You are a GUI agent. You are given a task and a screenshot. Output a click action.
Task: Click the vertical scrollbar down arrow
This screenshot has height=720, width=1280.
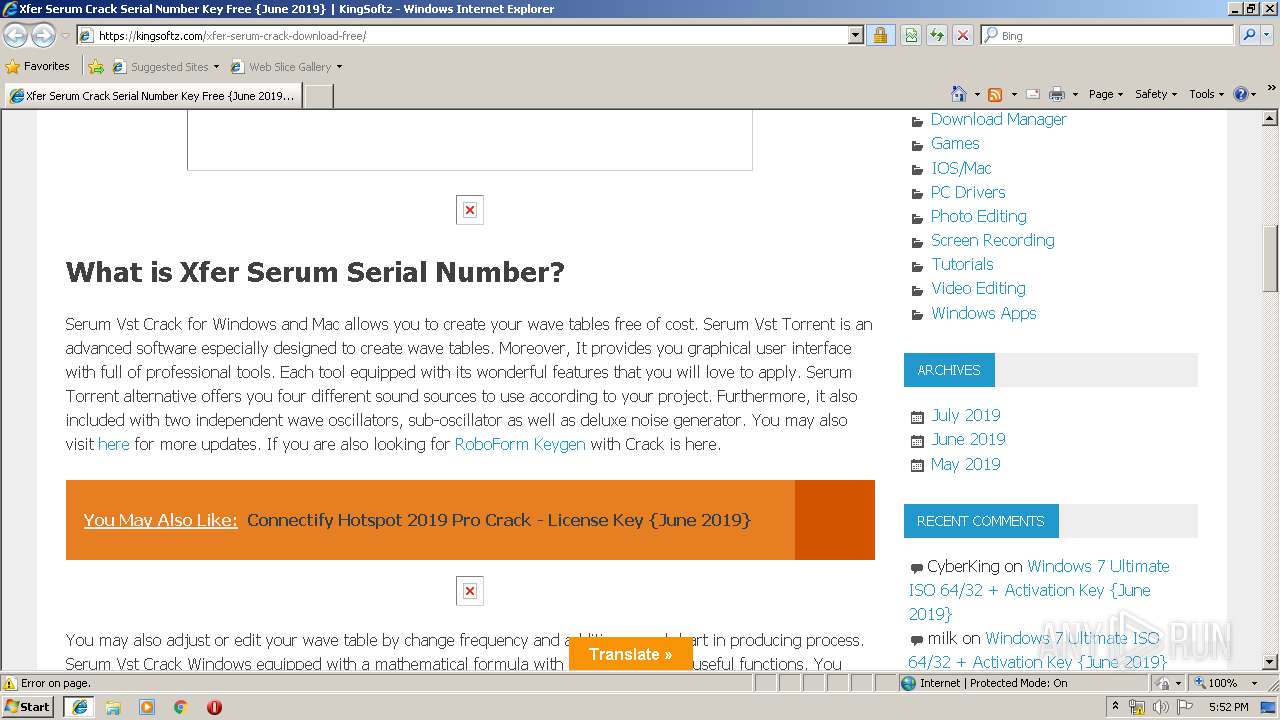point(1270,661)
